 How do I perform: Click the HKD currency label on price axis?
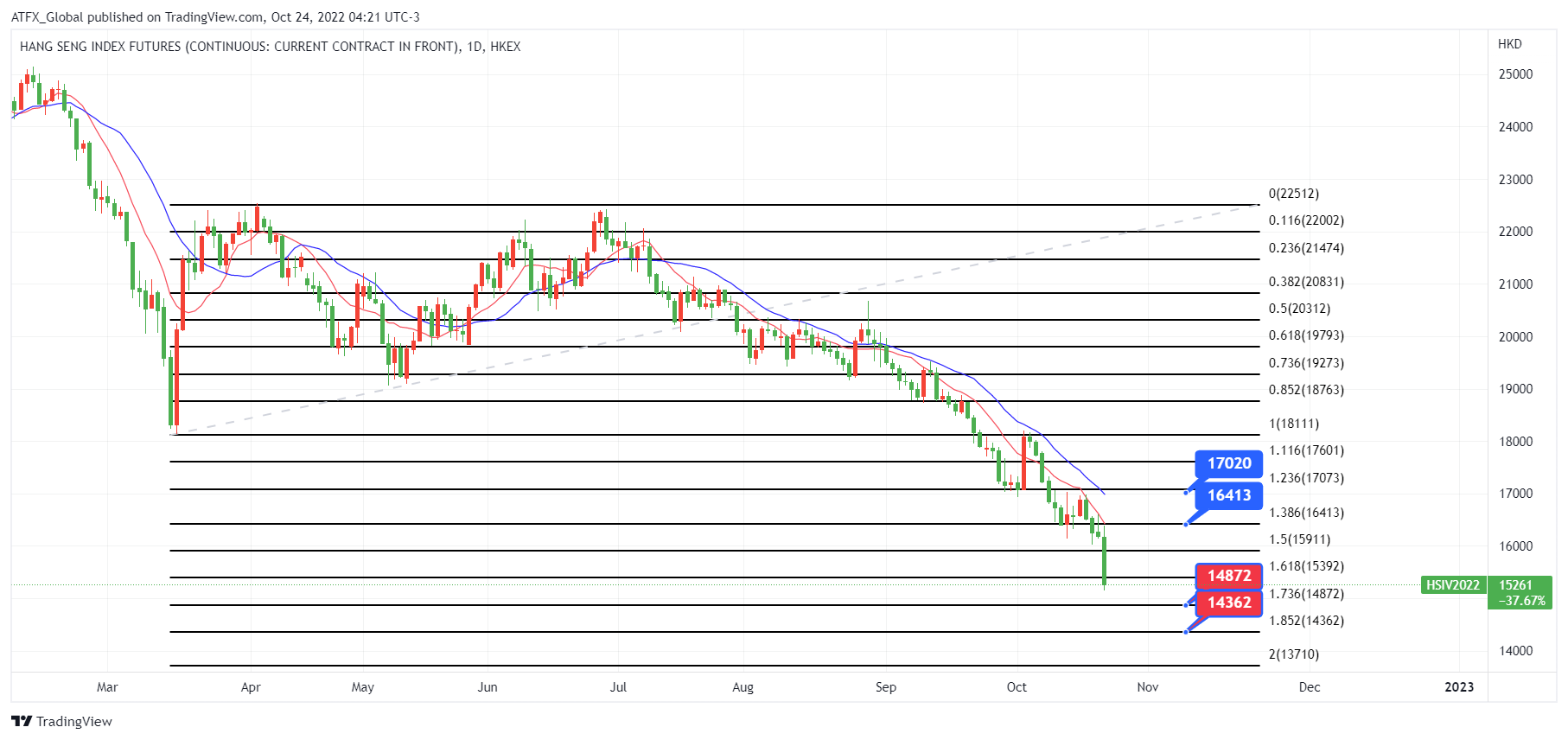(1510, 44)
